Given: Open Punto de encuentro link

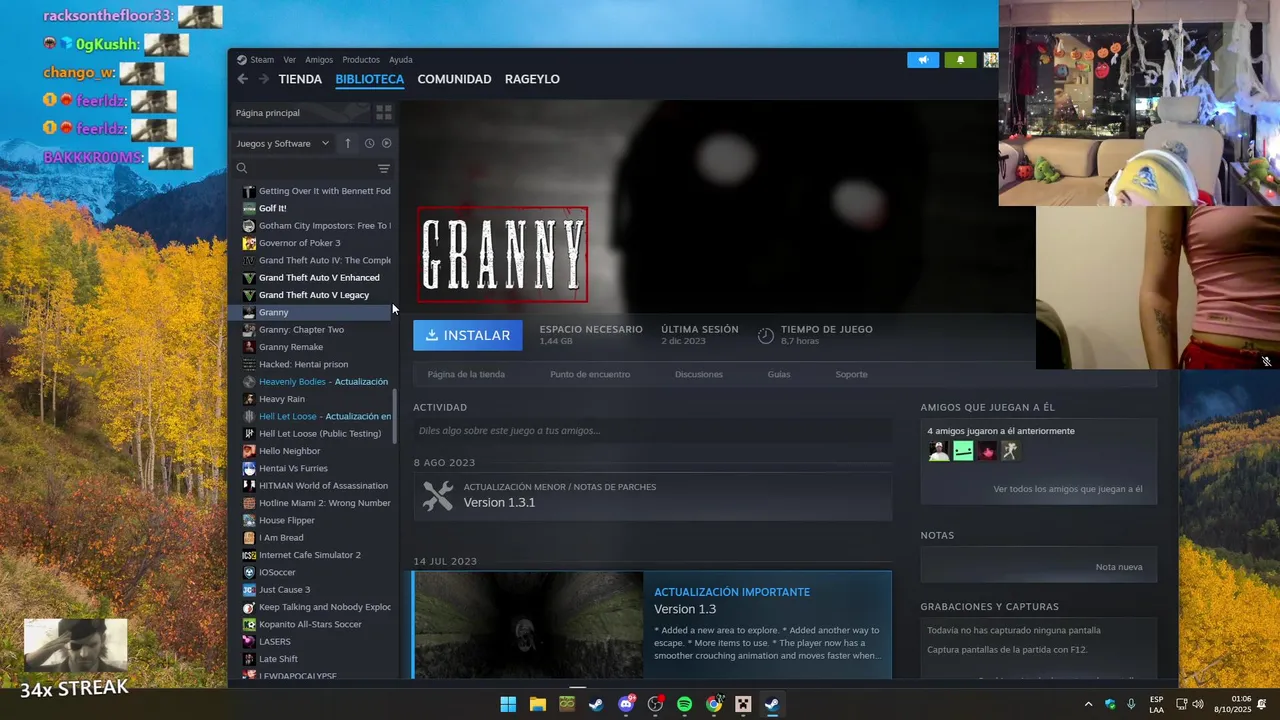Looking at the screenshot, I should click(590, 374).
